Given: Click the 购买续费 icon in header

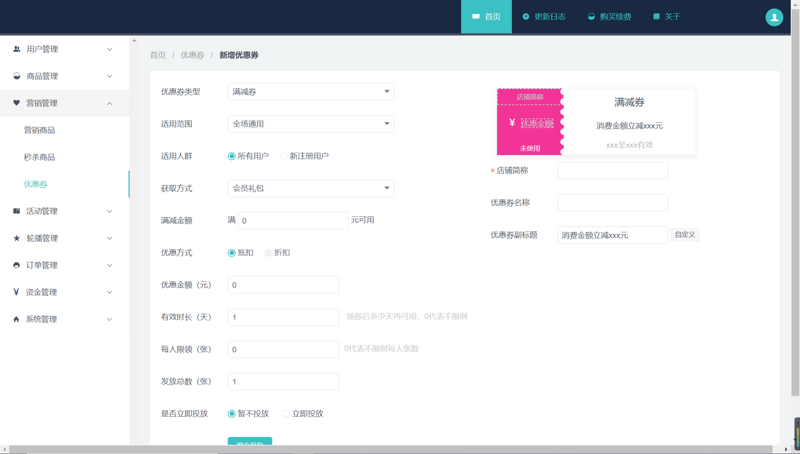Looking at the screenshot, I should click(591, 17).
